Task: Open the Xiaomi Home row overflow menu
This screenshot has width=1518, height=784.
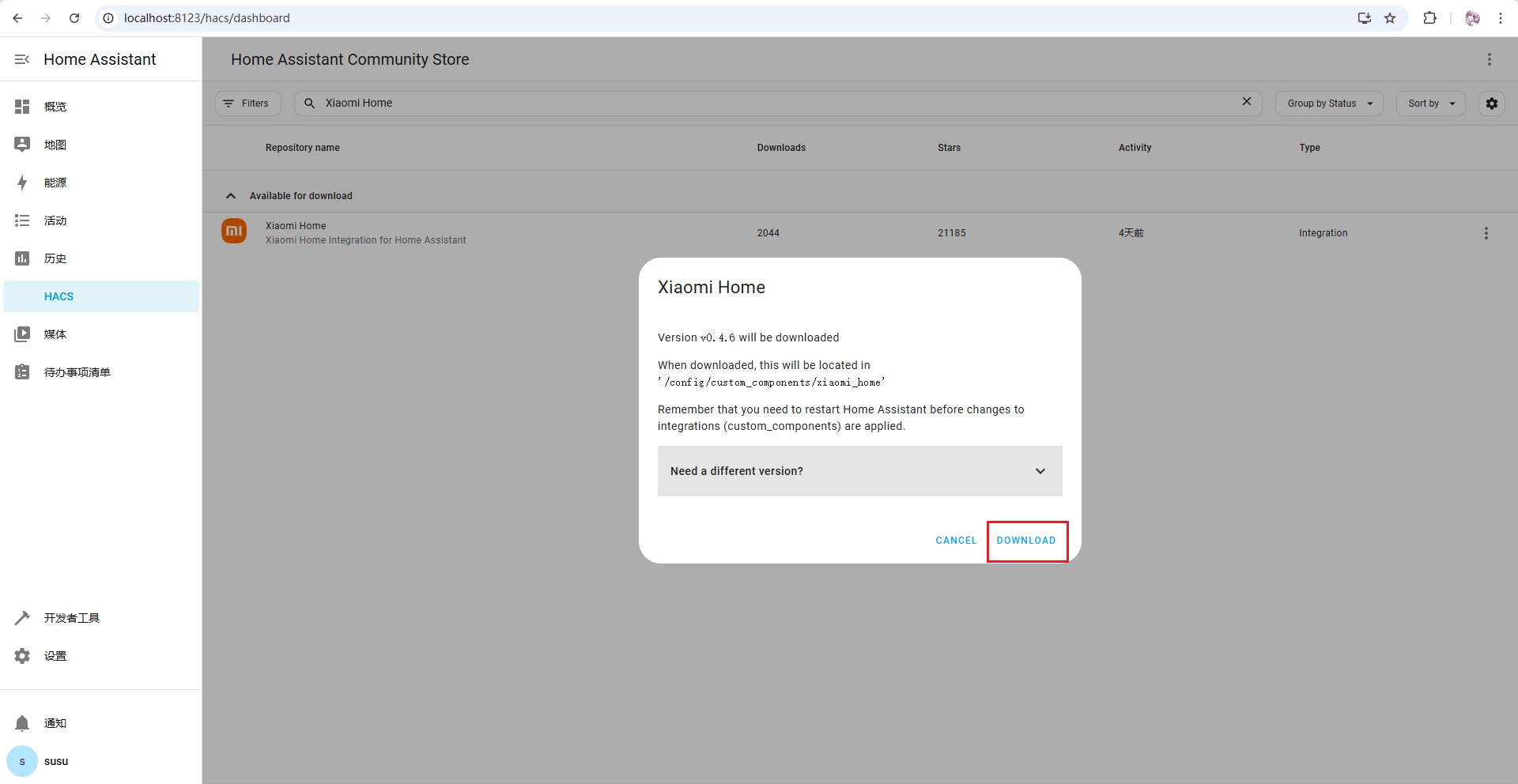Action: click(x=1486, y=233)
